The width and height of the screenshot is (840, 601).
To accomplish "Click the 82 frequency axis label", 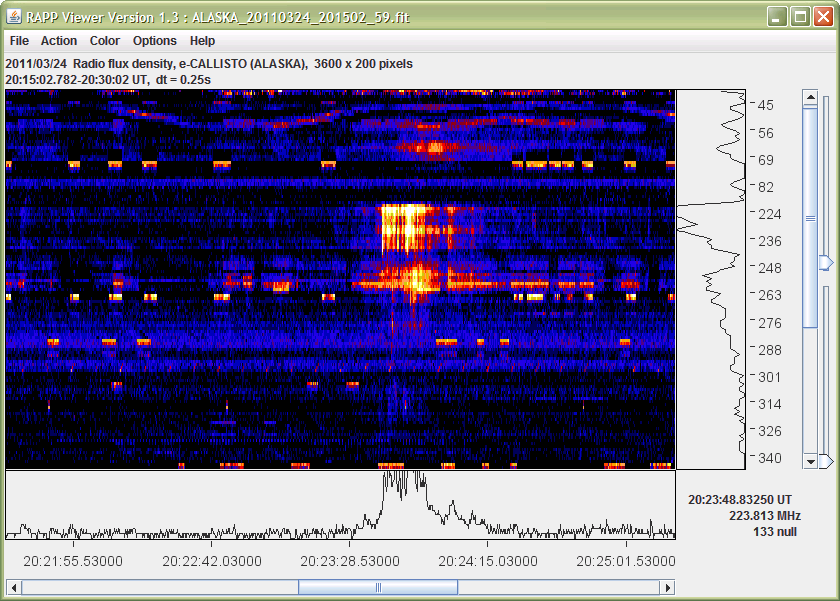I will pos(766,187).
